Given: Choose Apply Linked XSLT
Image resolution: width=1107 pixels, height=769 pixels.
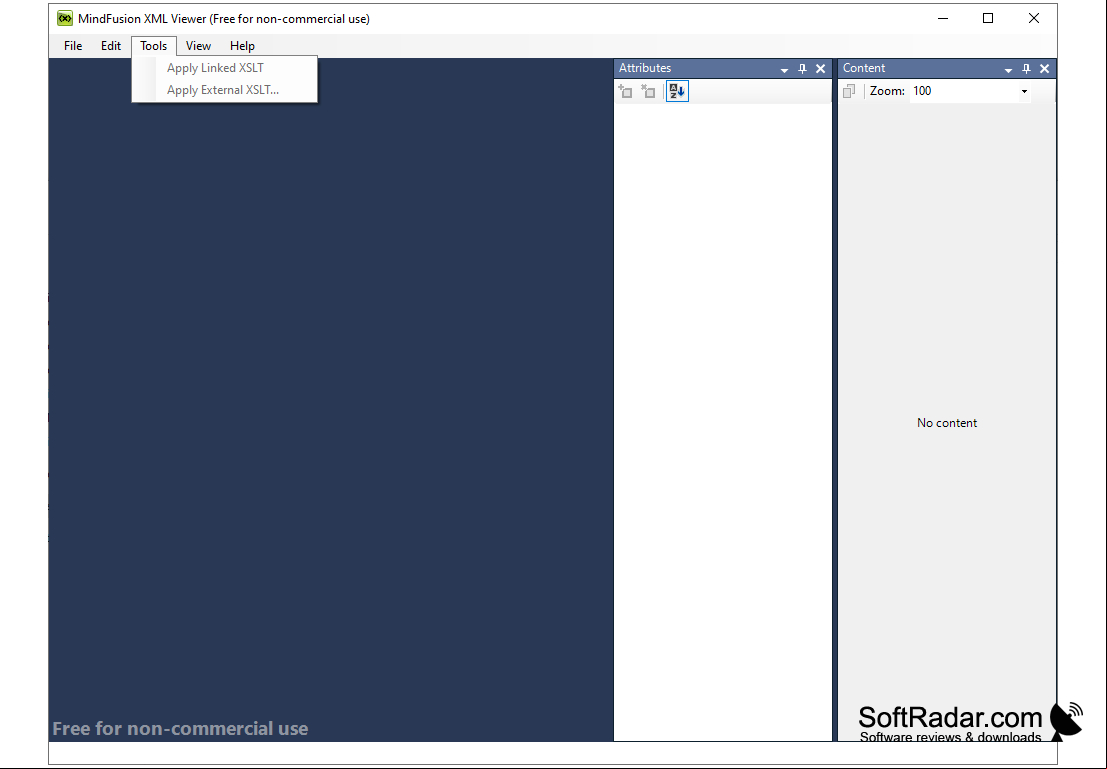Looking at the screenshot, I should pyautogui.click(x=225, y=68).
